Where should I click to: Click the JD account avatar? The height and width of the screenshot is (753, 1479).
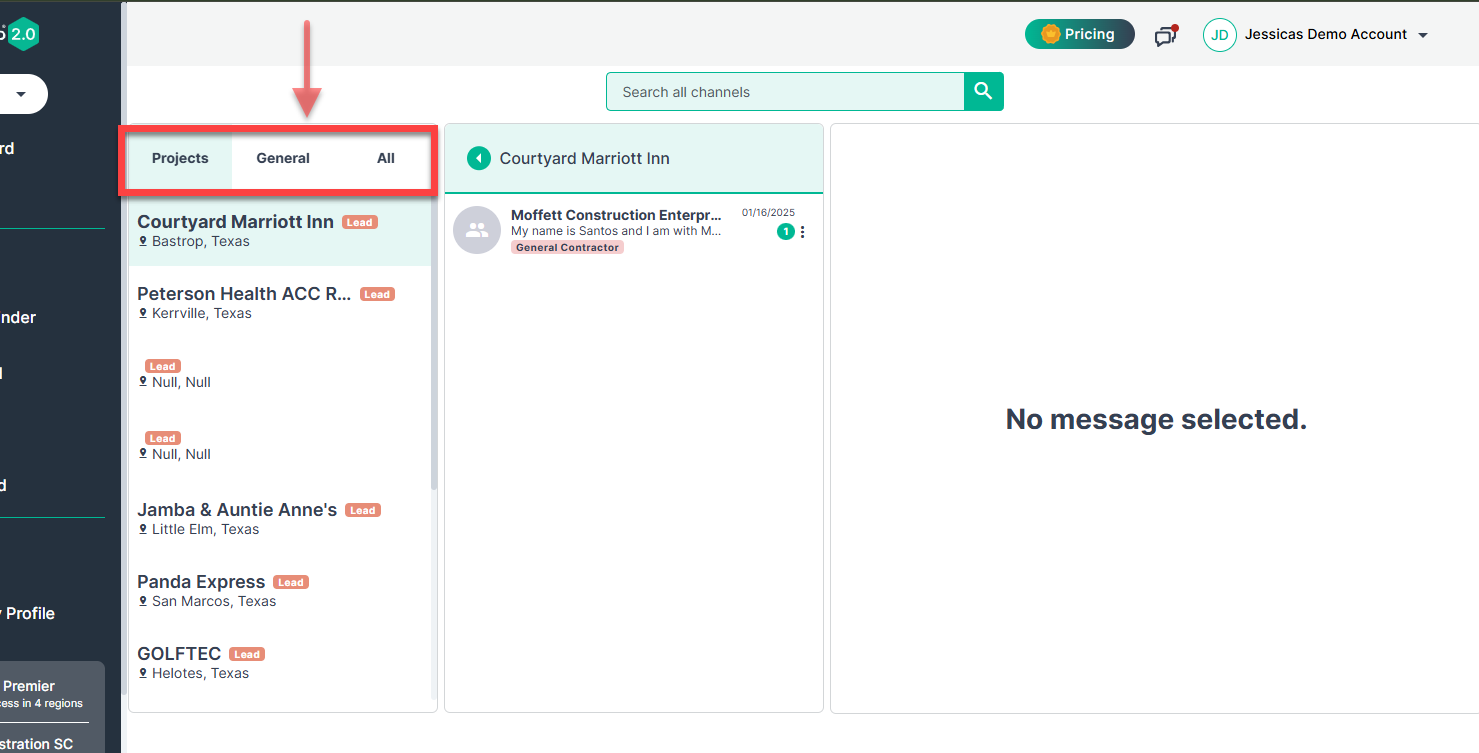click(x=1220, y=35)
